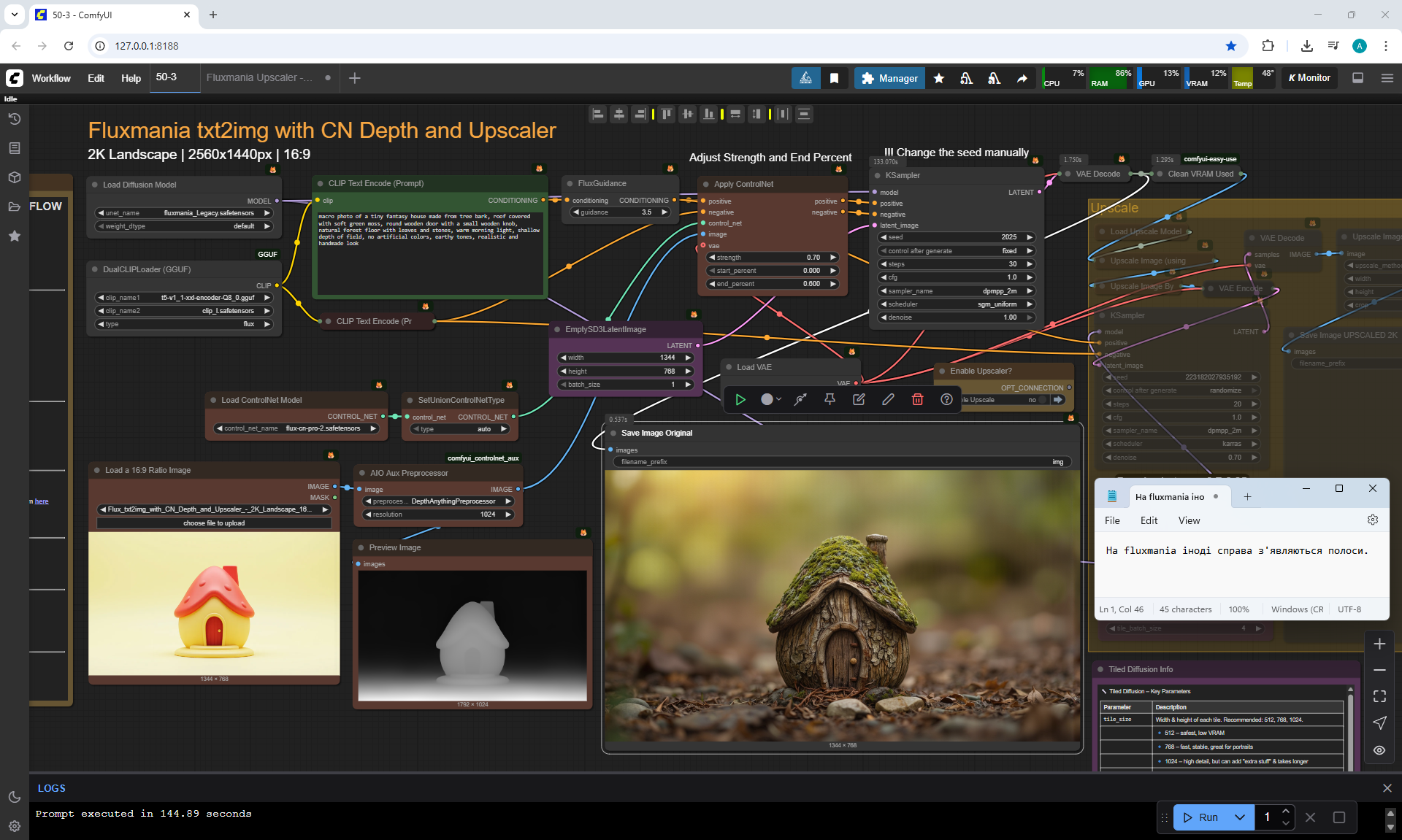Execute selected node with green play icon
The width and height of the screenshot is (1402, 840).
click(740, 399)
